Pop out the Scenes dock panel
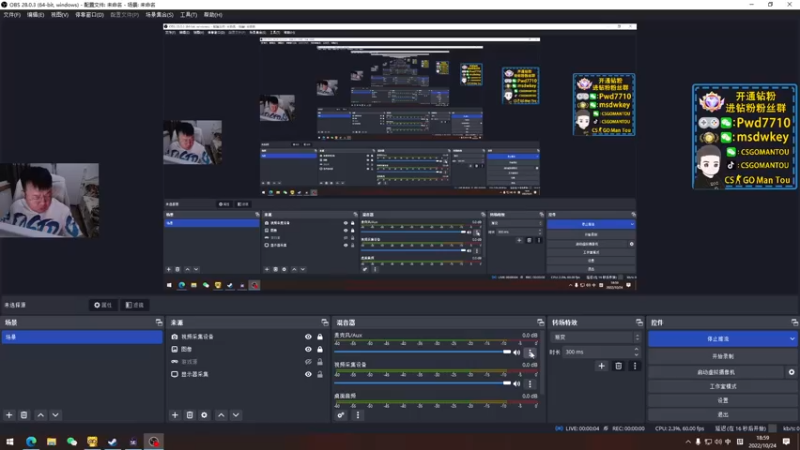The height and width of the screenshot is (450, 800). 159,322
